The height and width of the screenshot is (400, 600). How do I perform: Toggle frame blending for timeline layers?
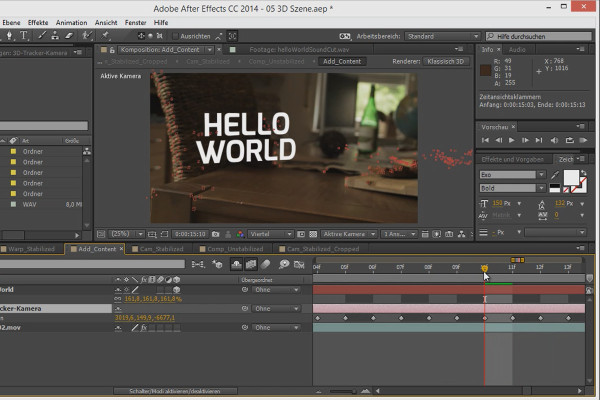pos(251,264)
